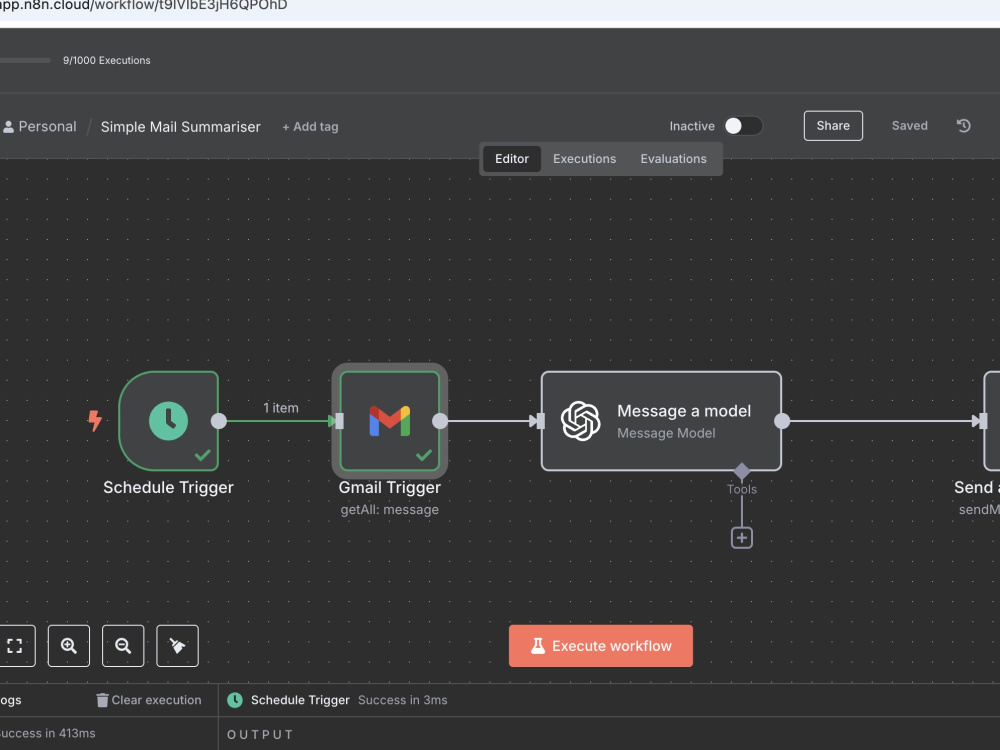Open the partially visible Send node
1000x750 pixels.
[x=992, y=420]
